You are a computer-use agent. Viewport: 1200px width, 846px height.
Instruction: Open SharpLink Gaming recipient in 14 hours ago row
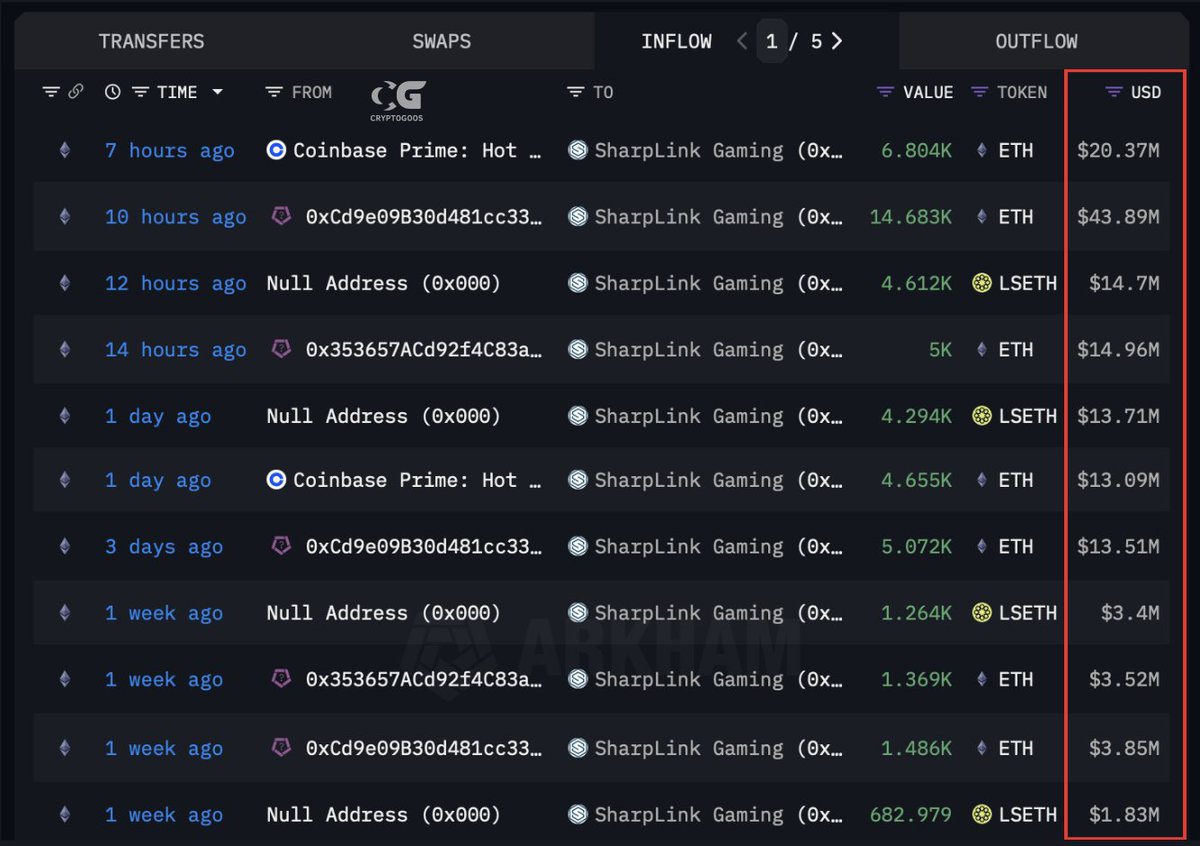(x=719, y=349)
